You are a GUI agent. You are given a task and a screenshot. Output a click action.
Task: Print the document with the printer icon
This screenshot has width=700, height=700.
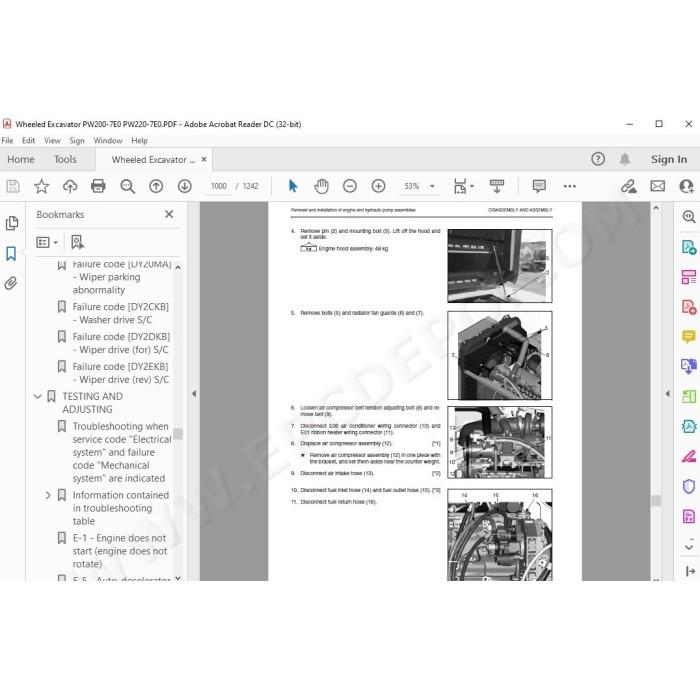tap(98, 186)
